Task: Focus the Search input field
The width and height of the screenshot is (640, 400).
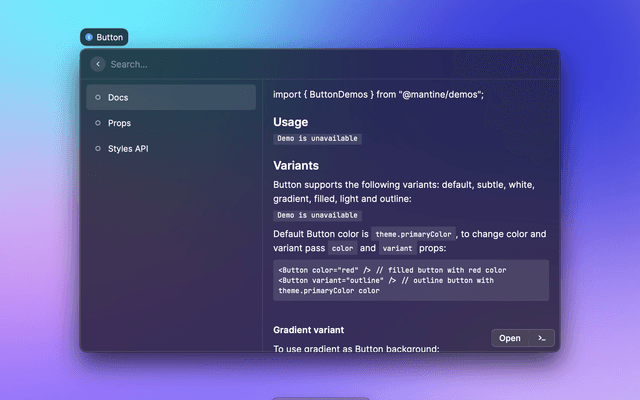Action: (320, 64)
